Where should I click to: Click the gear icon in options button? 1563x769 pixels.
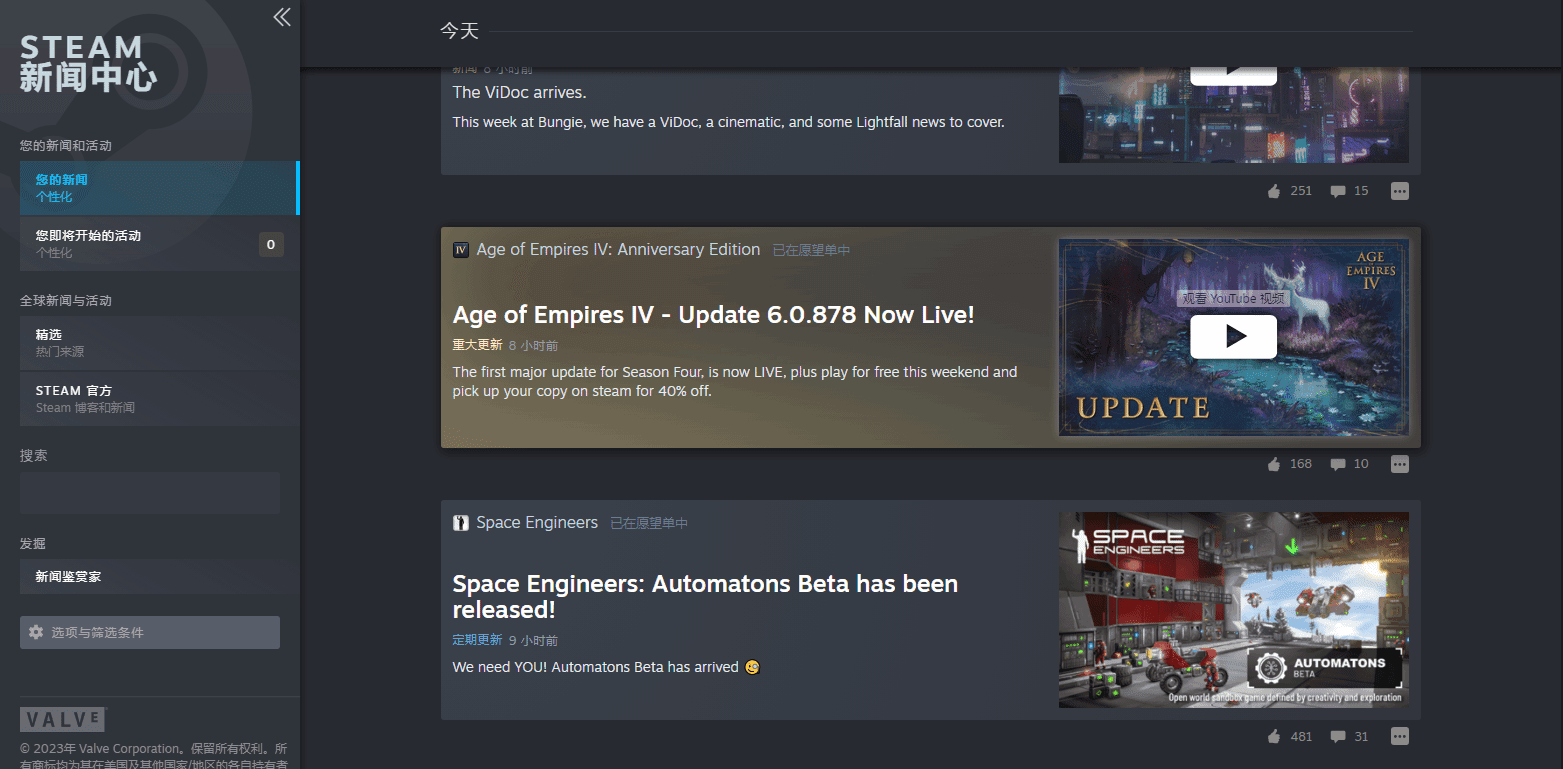(36, 632)
